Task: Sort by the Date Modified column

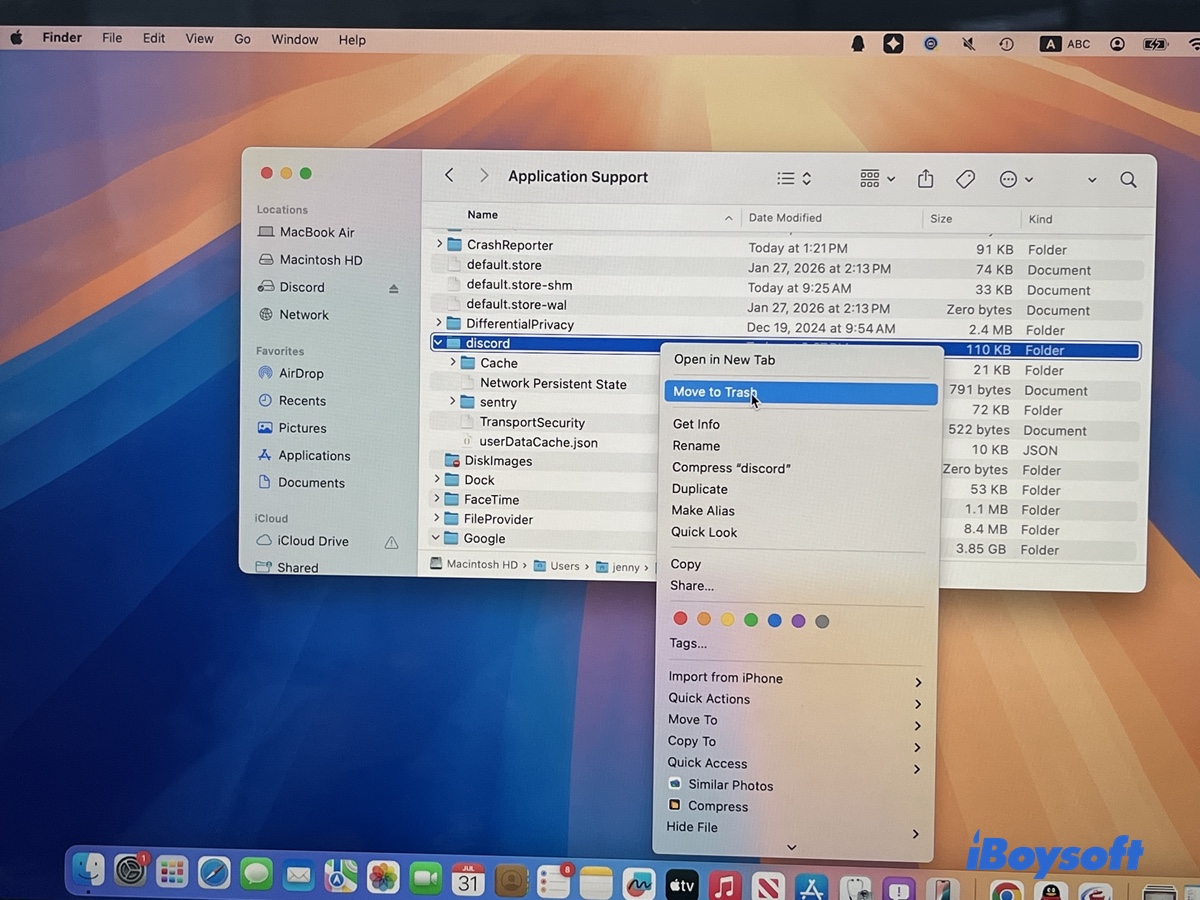Action: (785, 218)
